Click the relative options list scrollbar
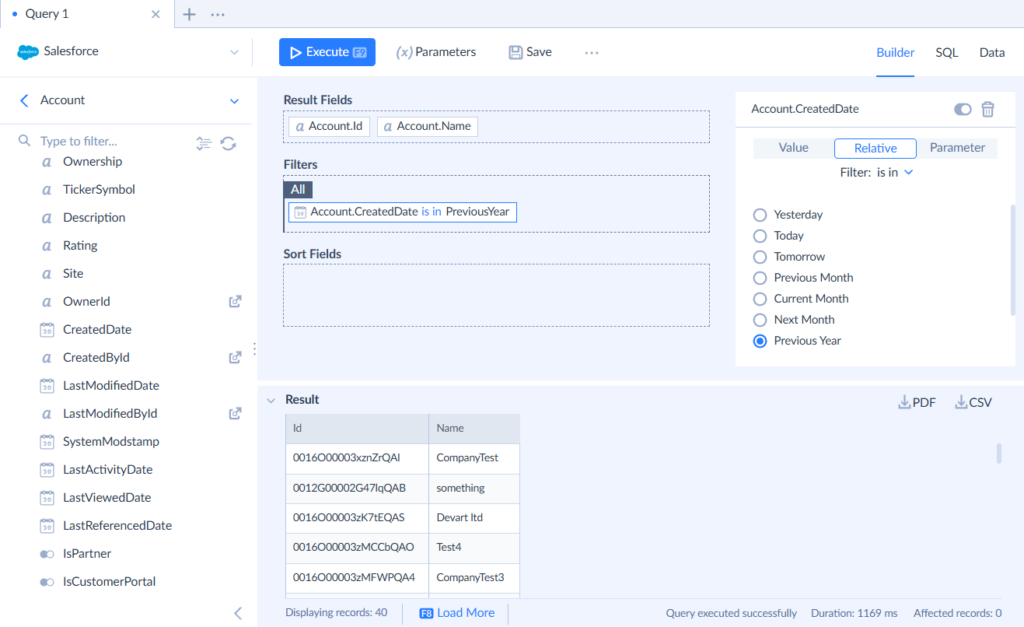This screenshot has width=1024, height=627. click(1013, 261)
